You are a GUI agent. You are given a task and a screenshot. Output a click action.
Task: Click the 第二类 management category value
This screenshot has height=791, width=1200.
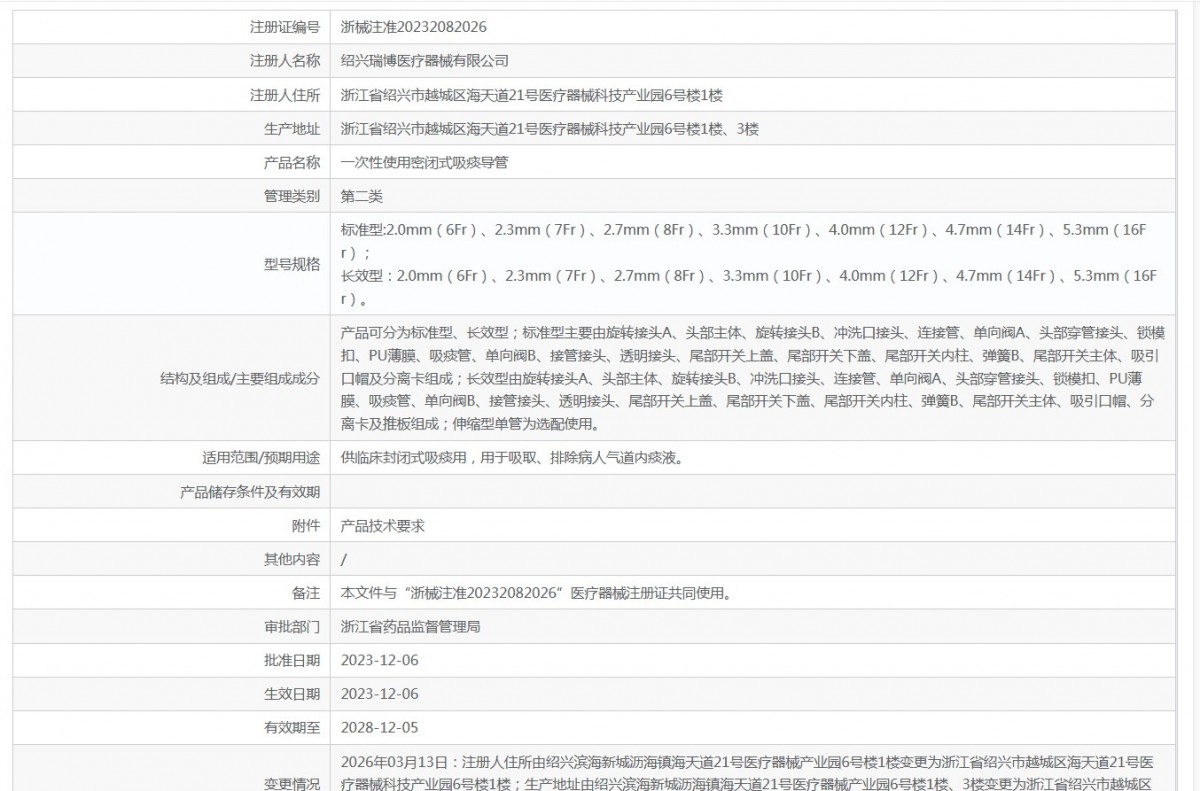362,196
